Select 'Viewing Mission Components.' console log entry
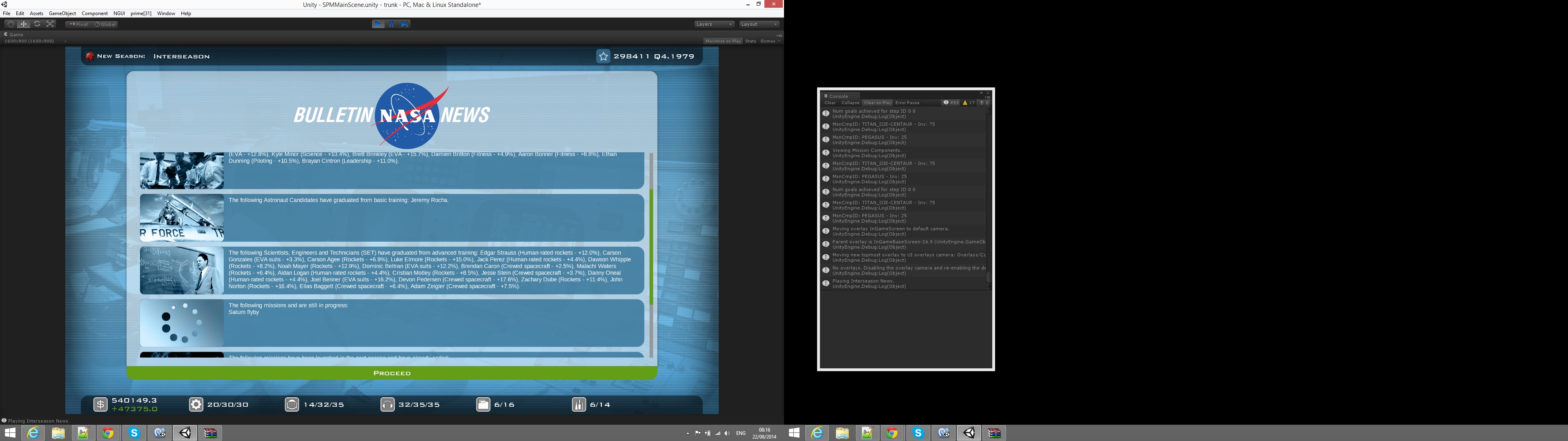Image resolution: width=1568 pixels, height=441 pixels. point(903,153)
